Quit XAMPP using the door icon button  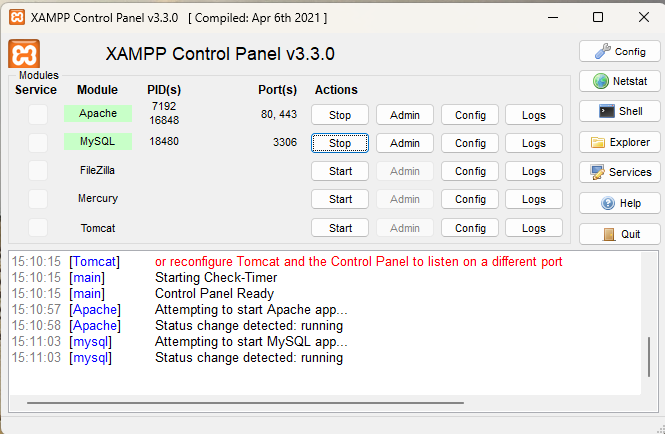point(619,234)
